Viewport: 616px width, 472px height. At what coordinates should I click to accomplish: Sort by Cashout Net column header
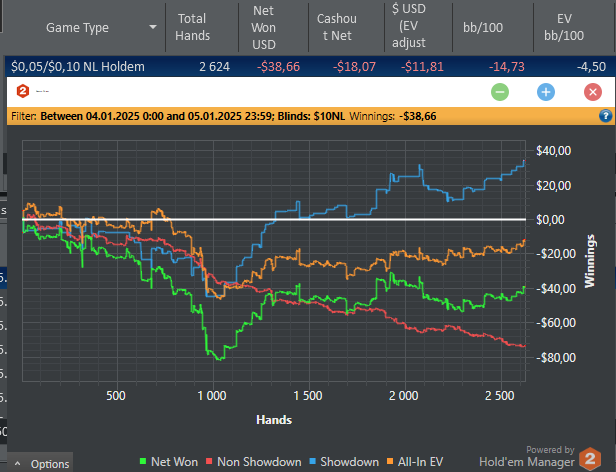coord(337,27)
